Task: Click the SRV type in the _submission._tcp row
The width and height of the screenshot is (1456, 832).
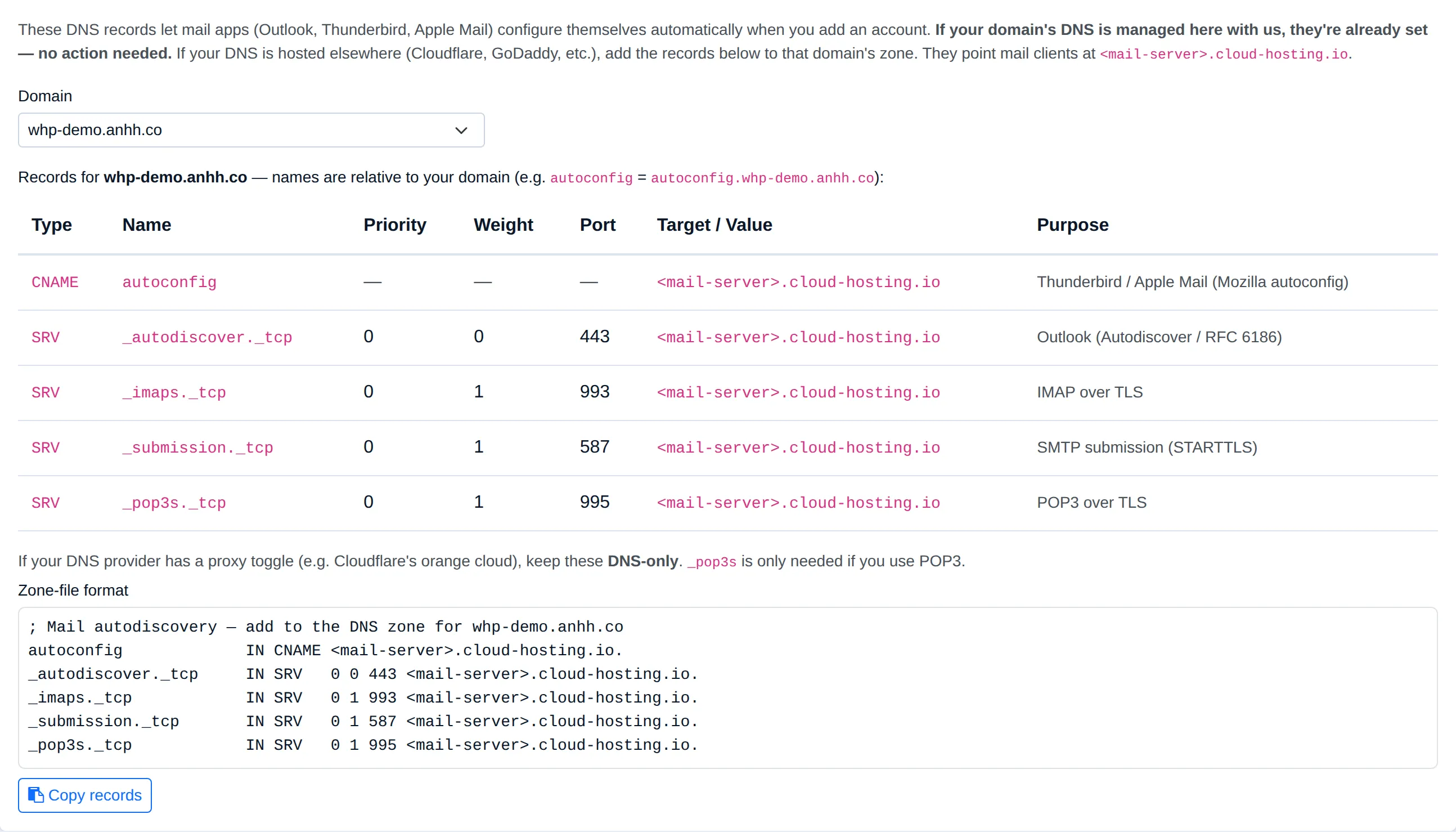Action: [x=46, y=448]
